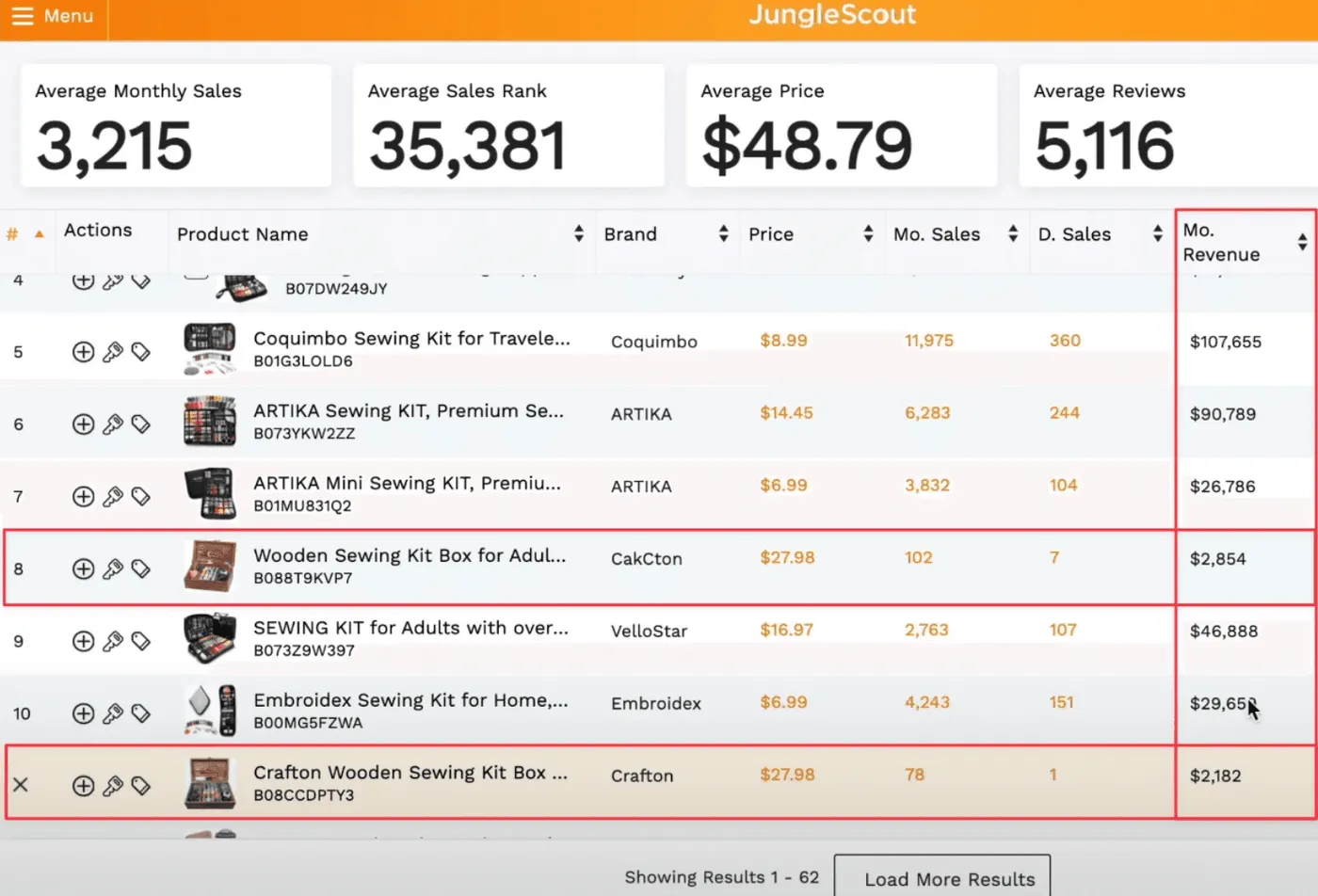Click the key icon for Coquimbo row
1318x896 pixels.
(x=113, y=352)
